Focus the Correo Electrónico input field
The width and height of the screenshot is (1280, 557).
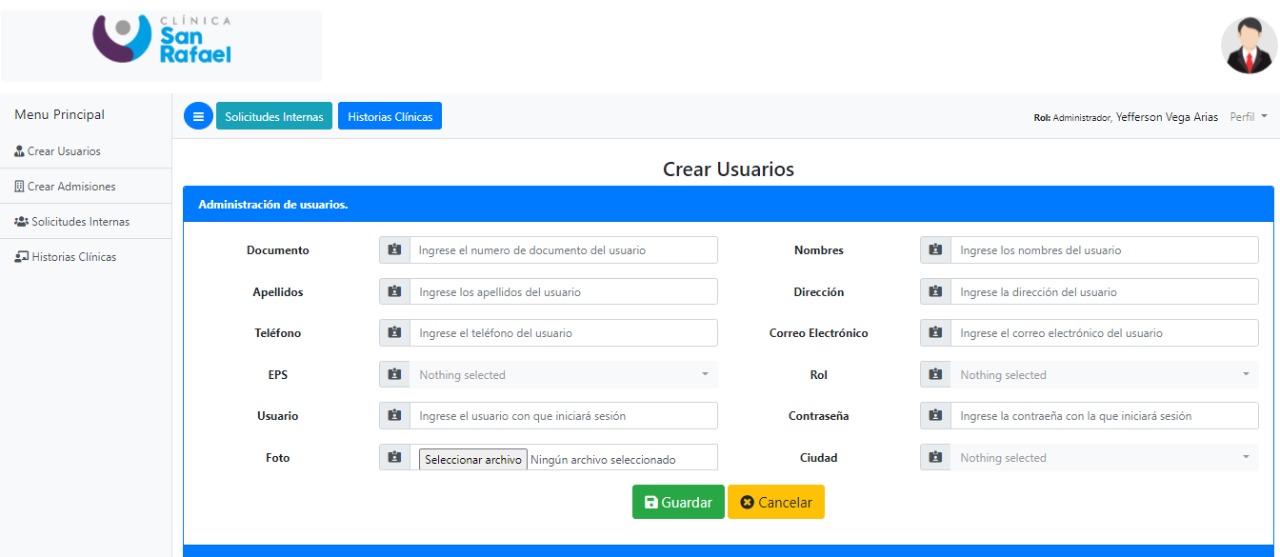(1103, 333)
